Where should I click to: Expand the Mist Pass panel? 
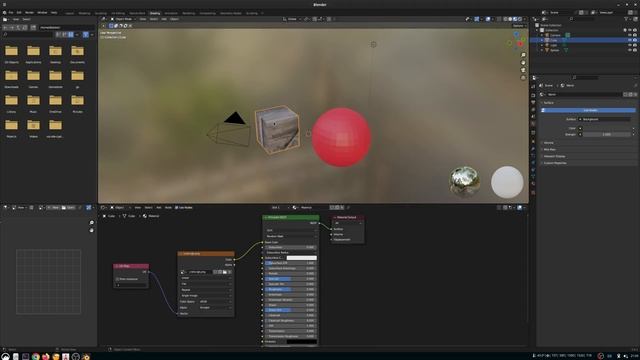pyautogui.click(x=550, y=149)
